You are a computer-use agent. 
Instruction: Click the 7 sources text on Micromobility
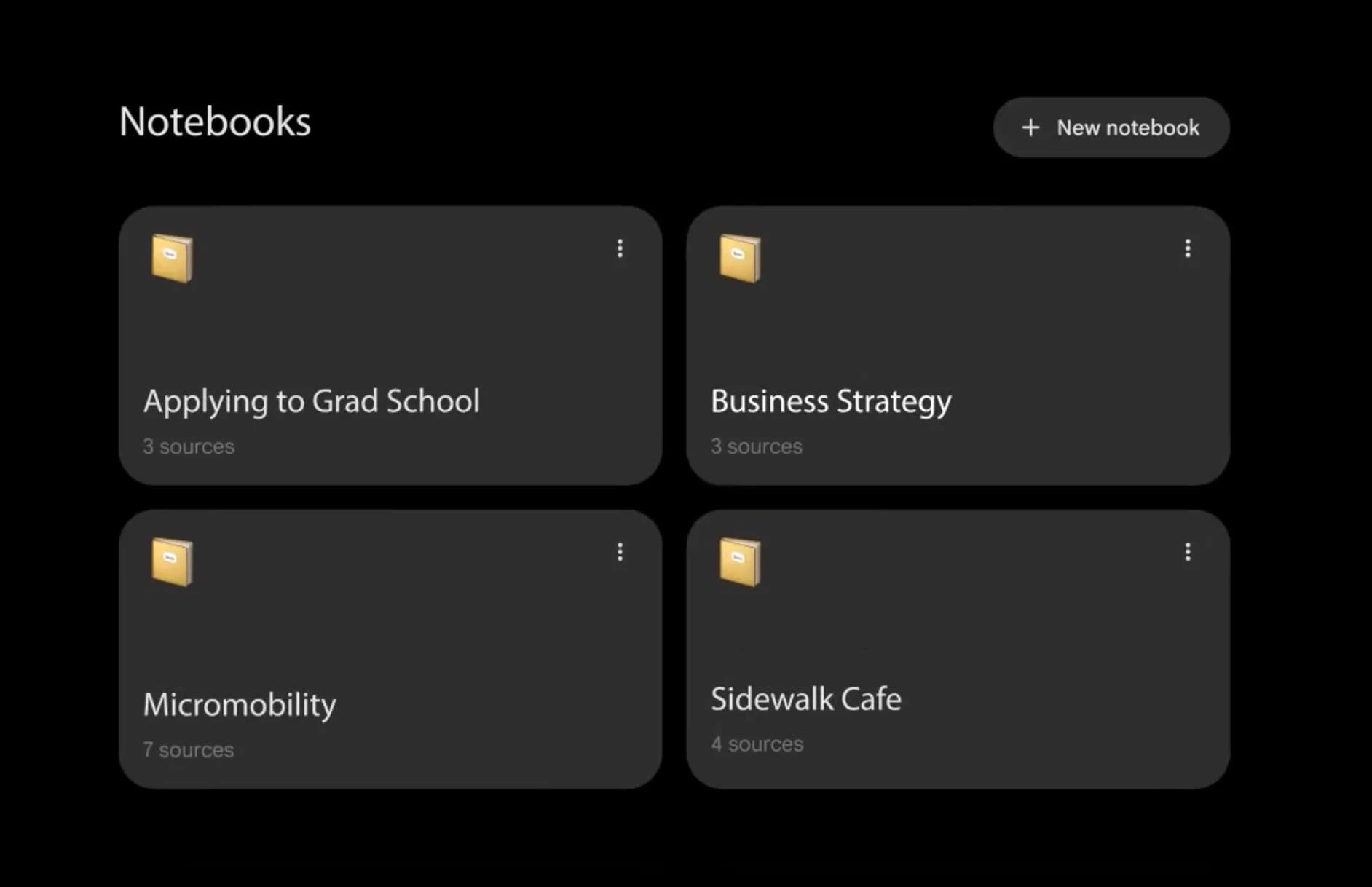pyautogui.click(x=189, y=749)
